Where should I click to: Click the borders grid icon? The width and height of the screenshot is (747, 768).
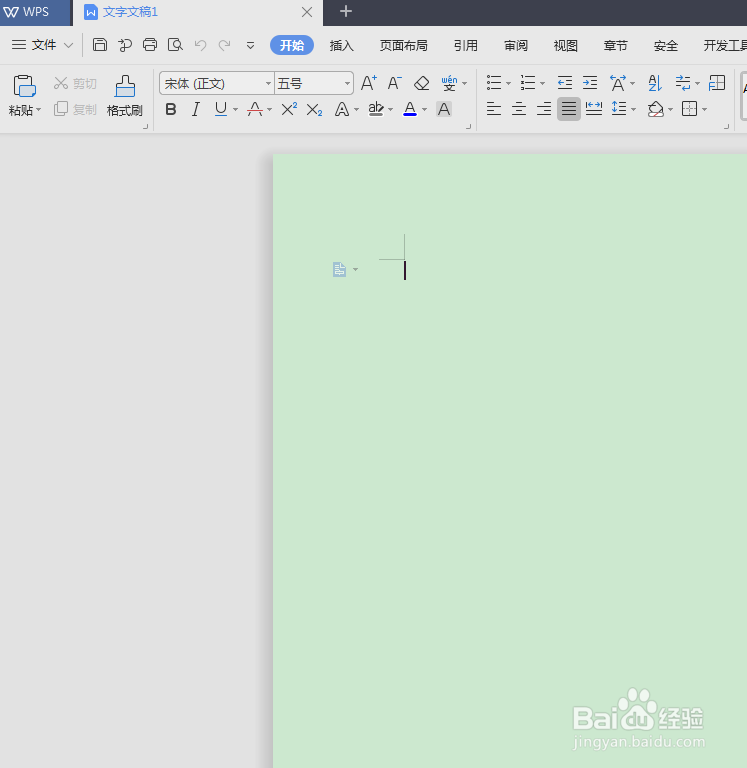tap(689, 109)
